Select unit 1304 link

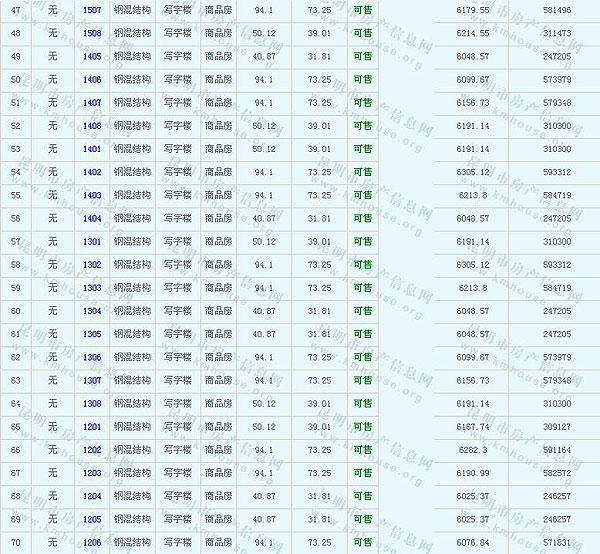point(92,311)
